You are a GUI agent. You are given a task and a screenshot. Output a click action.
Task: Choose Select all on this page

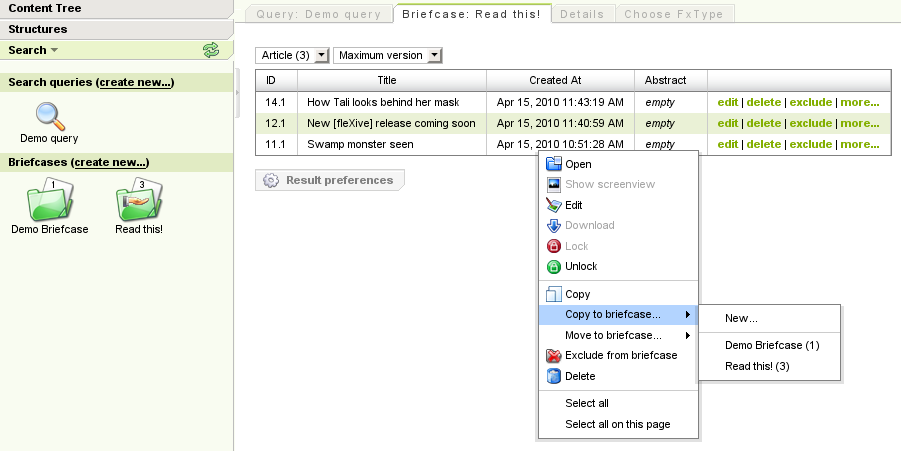618,425
